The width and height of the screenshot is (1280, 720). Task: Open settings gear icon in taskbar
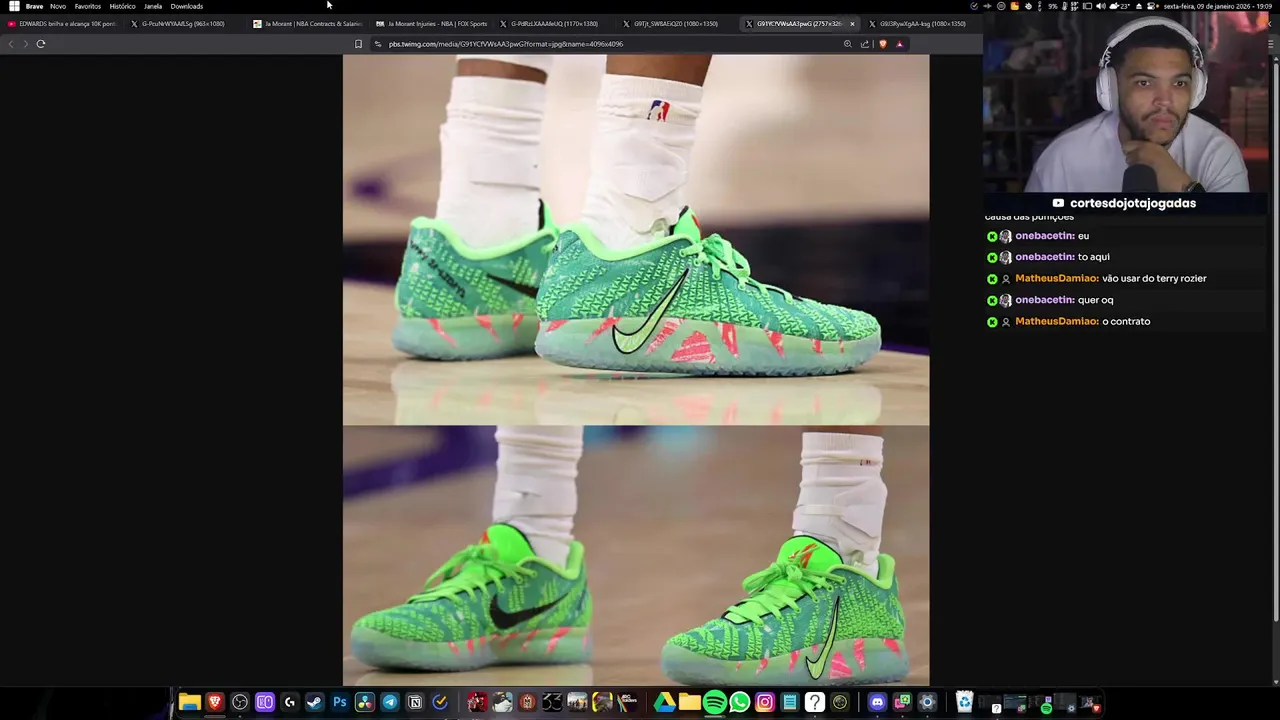[x=927, y=702]
